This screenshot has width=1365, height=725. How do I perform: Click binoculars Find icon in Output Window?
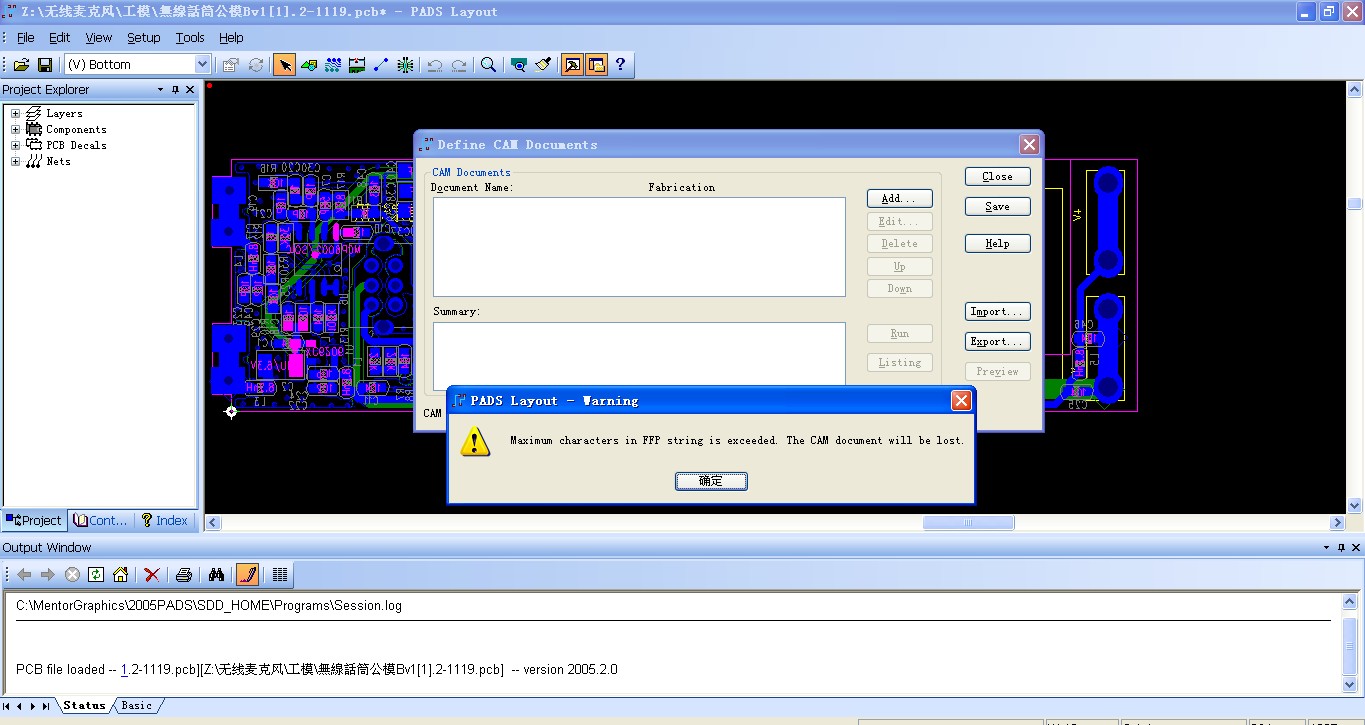pyautogui.click(x=216, y=574)
